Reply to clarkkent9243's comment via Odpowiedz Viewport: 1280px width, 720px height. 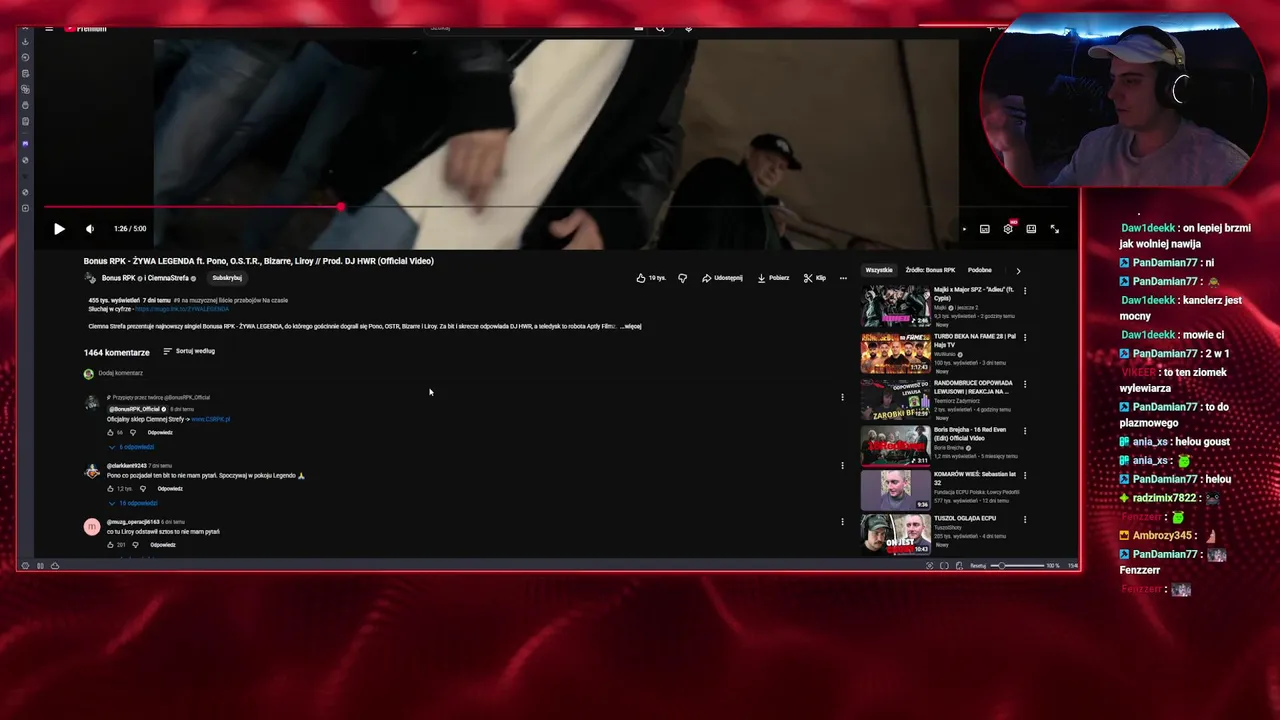[170, 489]
